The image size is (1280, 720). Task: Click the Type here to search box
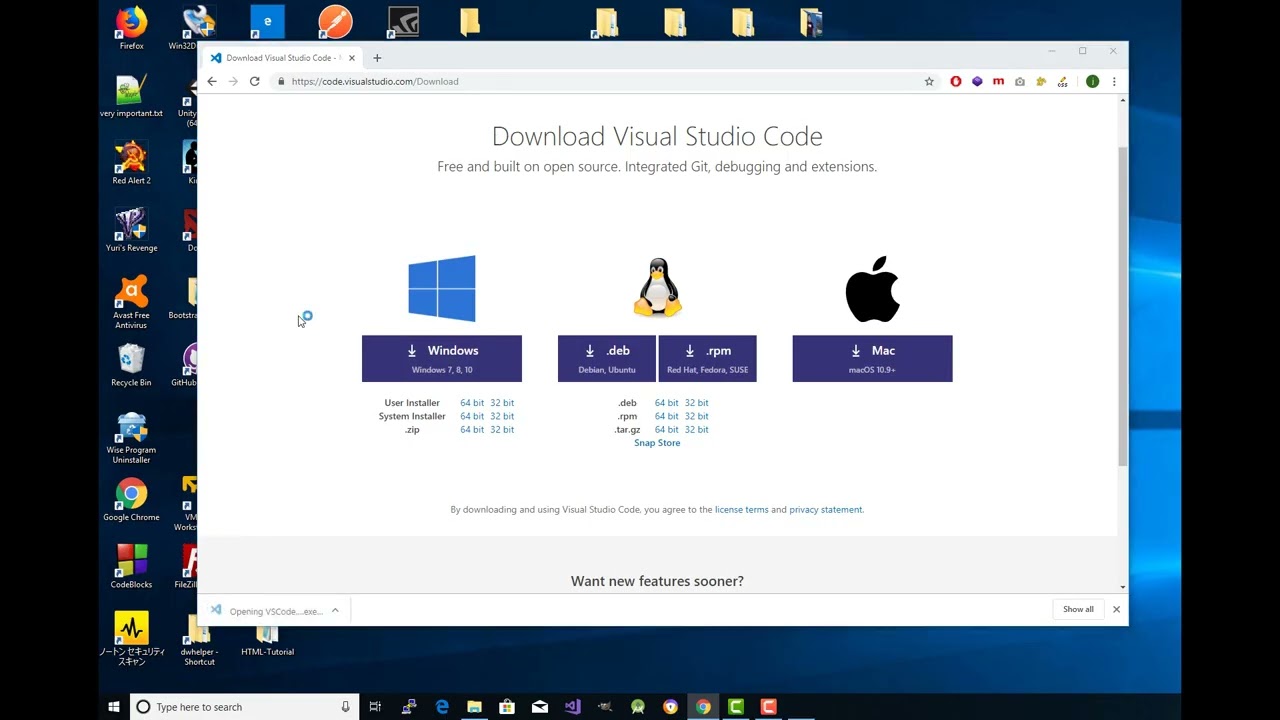tap(244, 707)
